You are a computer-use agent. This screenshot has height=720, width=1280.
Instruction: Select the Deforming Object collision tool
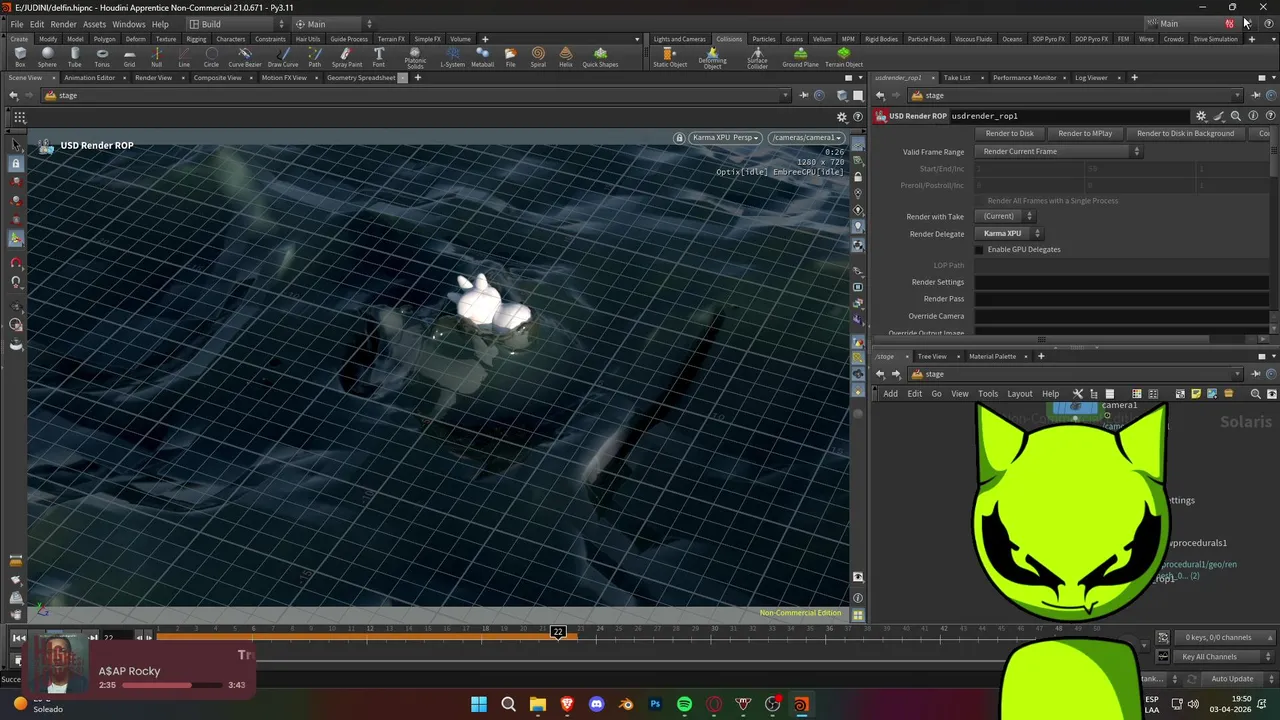coord(713,59)
